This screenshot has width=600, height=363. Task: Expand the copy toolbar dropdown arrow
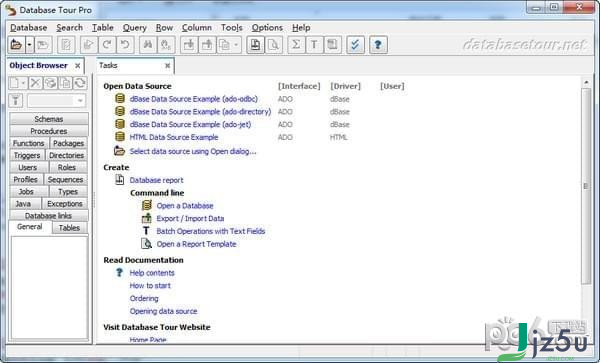tap(236, 45)
